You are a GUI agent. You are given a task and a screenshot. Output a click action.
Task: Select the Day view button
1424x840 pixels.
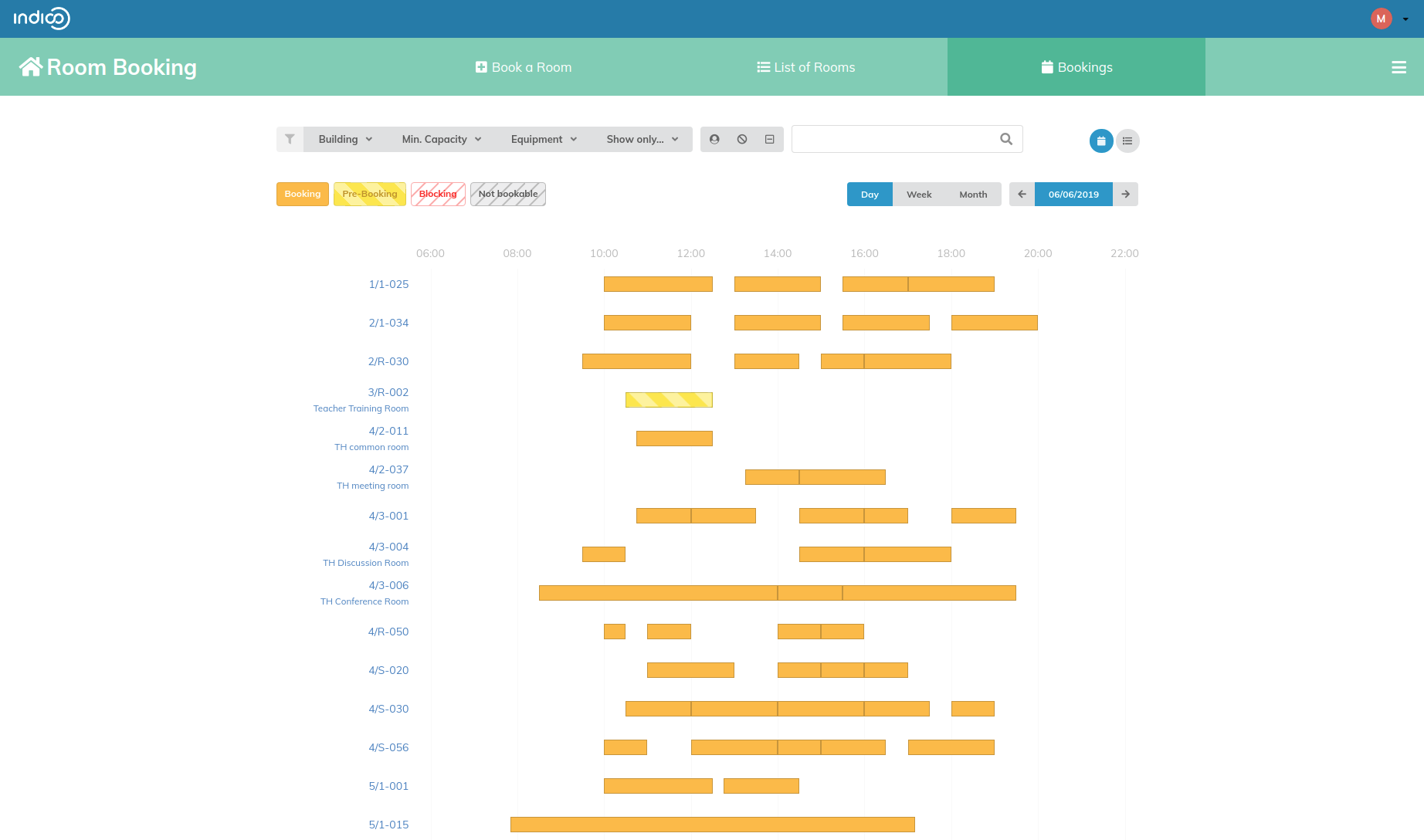pos(870,195)
